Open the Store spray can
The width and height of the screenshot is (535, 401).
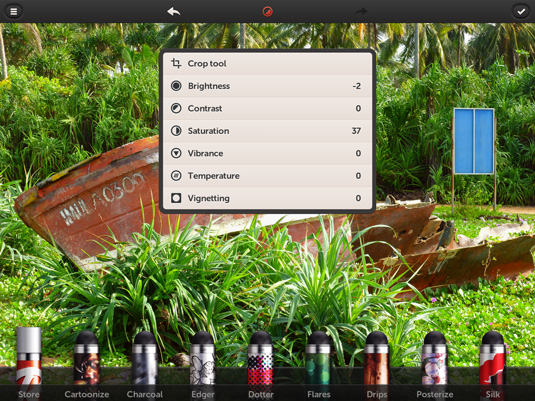point(29,363)
